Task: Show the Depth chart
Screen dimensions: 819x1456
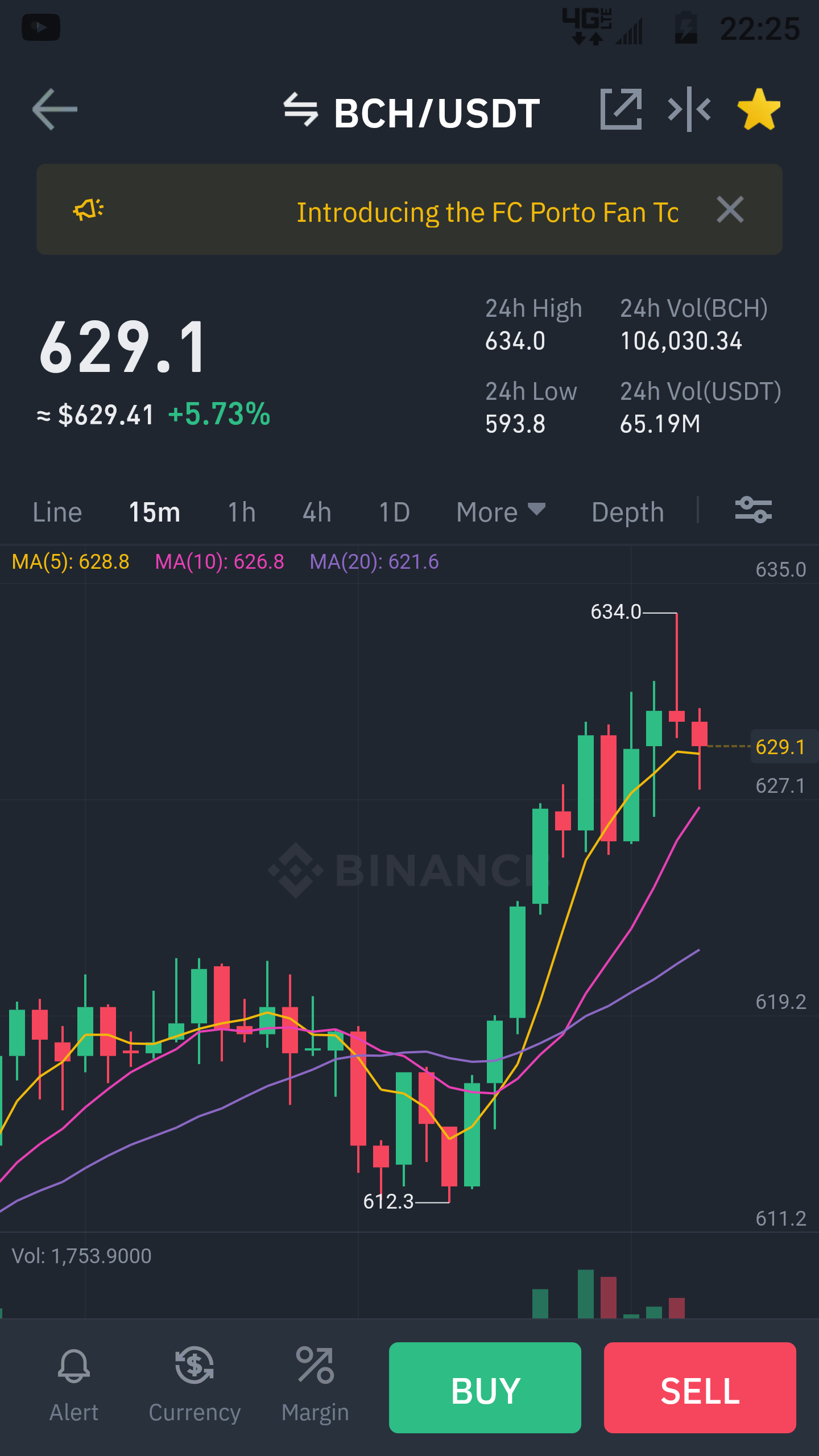Action: (628, 512)
